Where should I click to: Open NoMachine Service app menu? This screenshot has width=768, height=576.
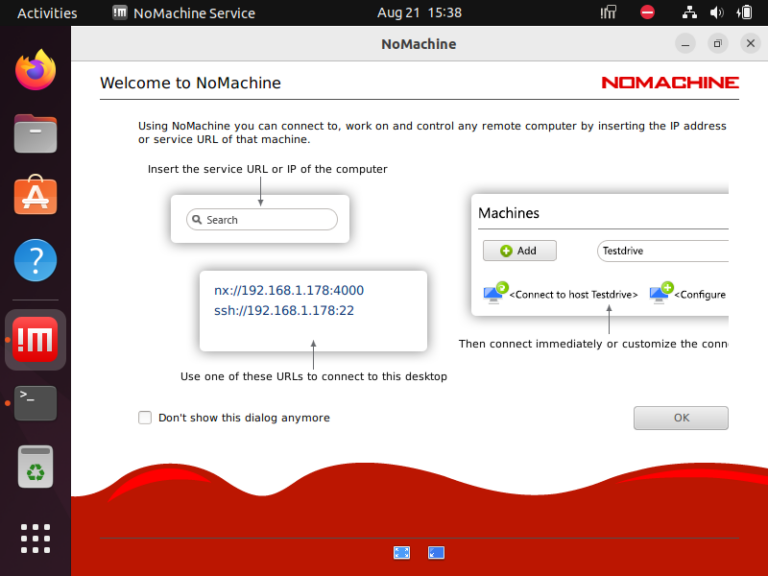pos(184,13)
